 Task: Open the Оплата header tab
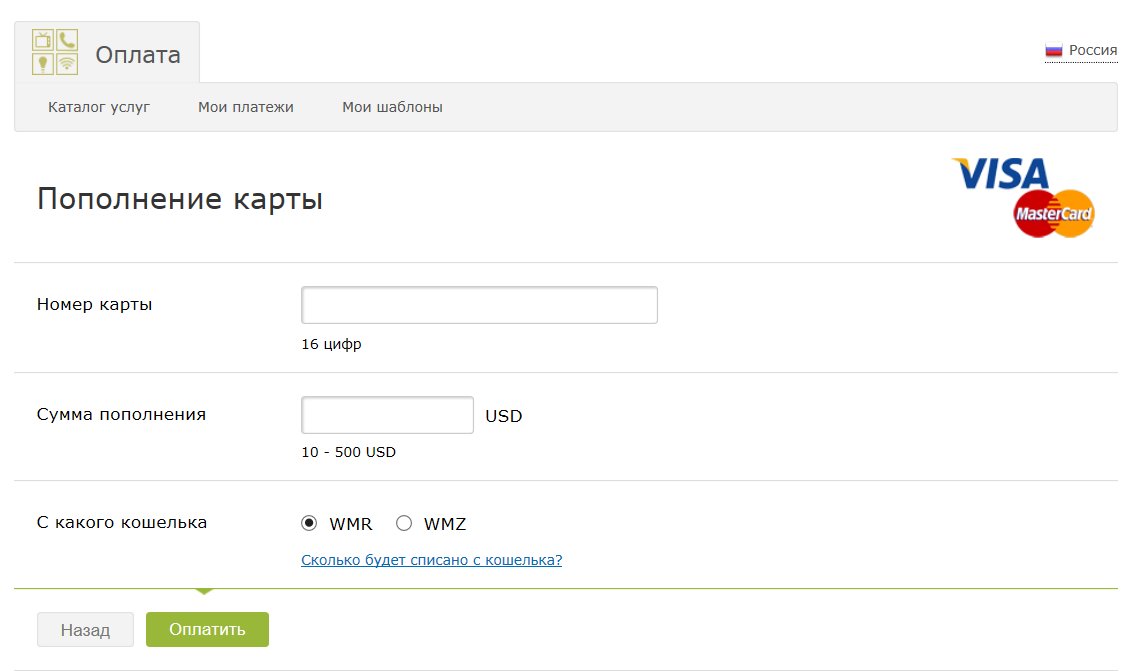(x=107, y=53)
